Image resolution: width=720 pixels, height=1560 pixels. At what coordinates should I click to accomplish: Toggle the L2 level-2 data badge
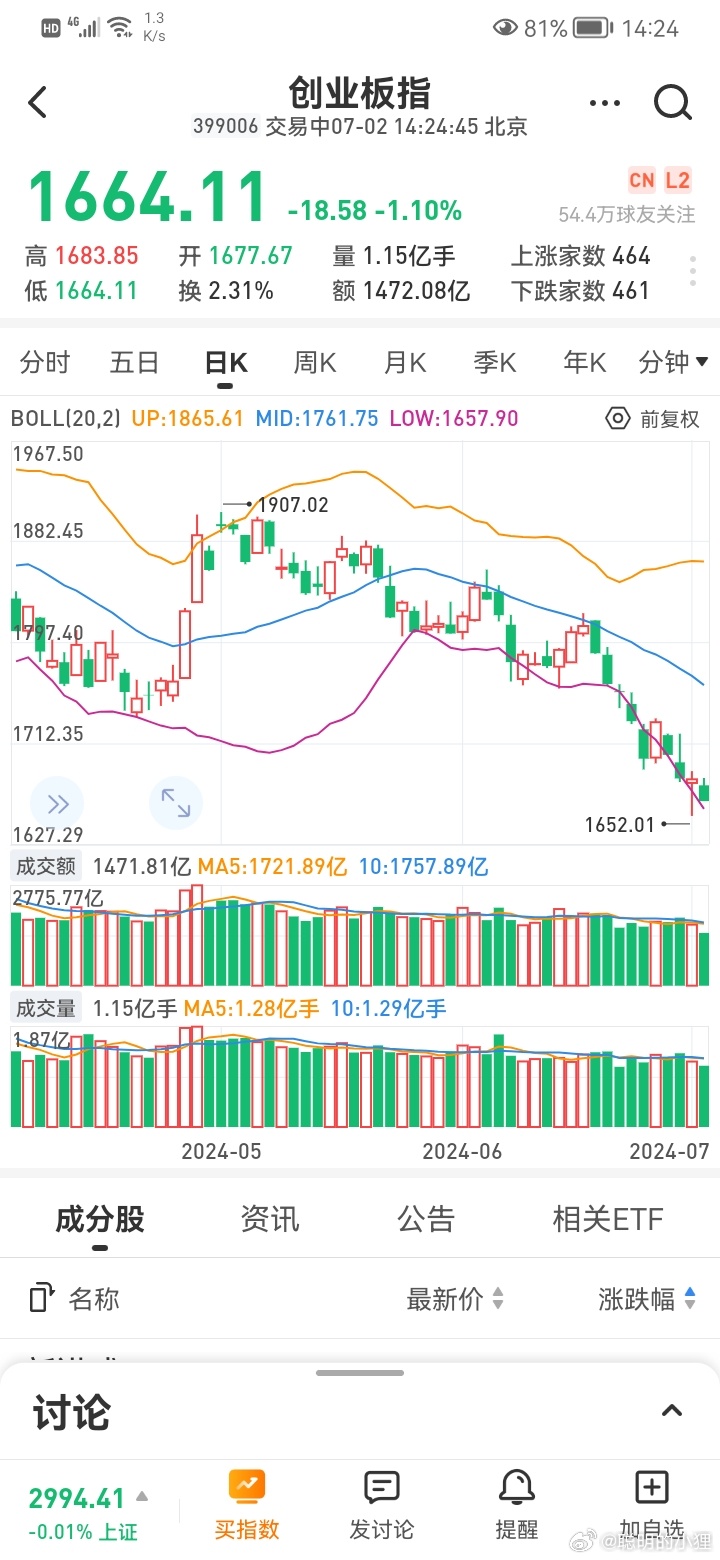(x=677, y=180)
